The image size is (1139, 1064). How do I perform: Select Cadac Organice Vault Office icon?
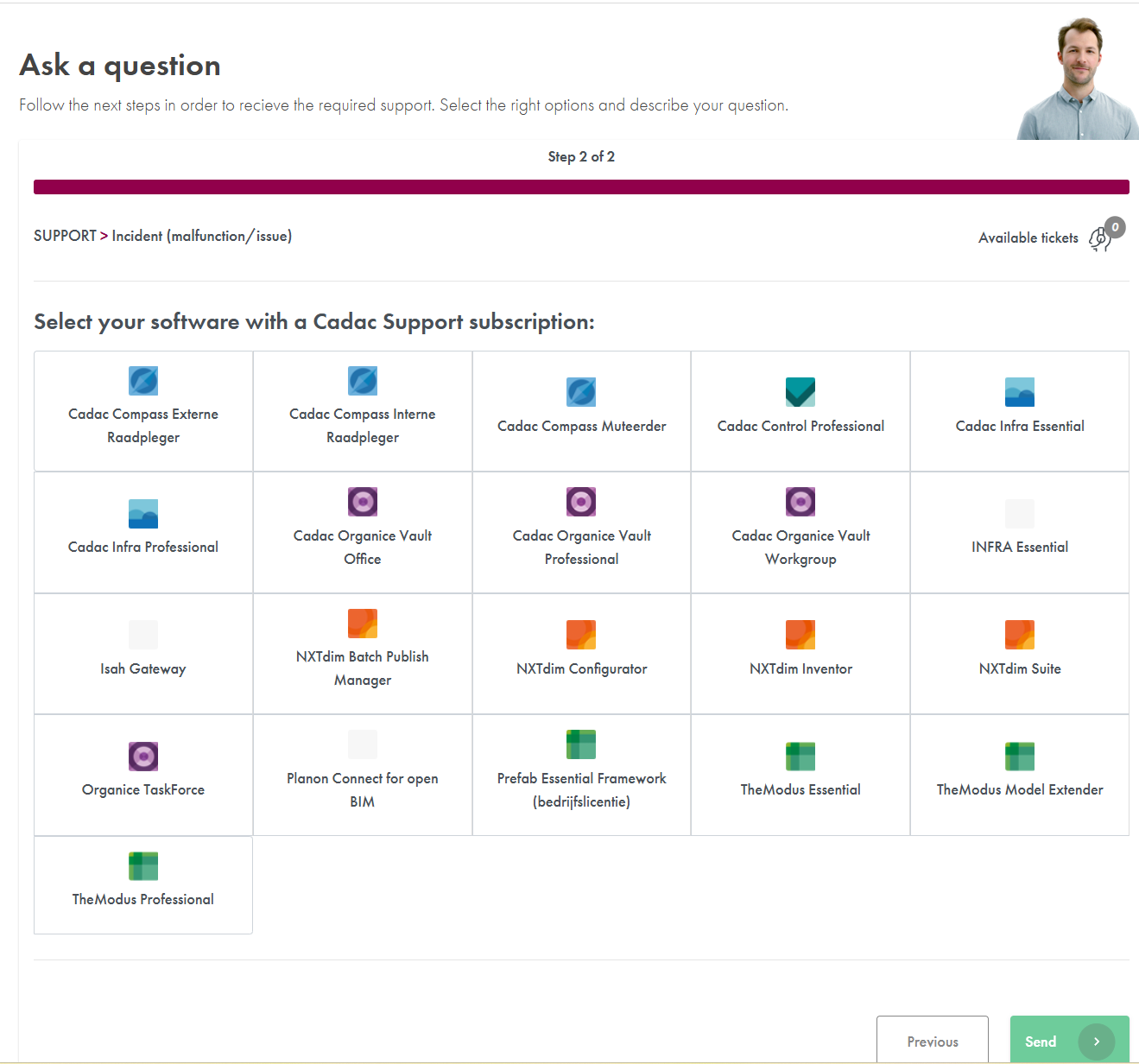[363, 502]
